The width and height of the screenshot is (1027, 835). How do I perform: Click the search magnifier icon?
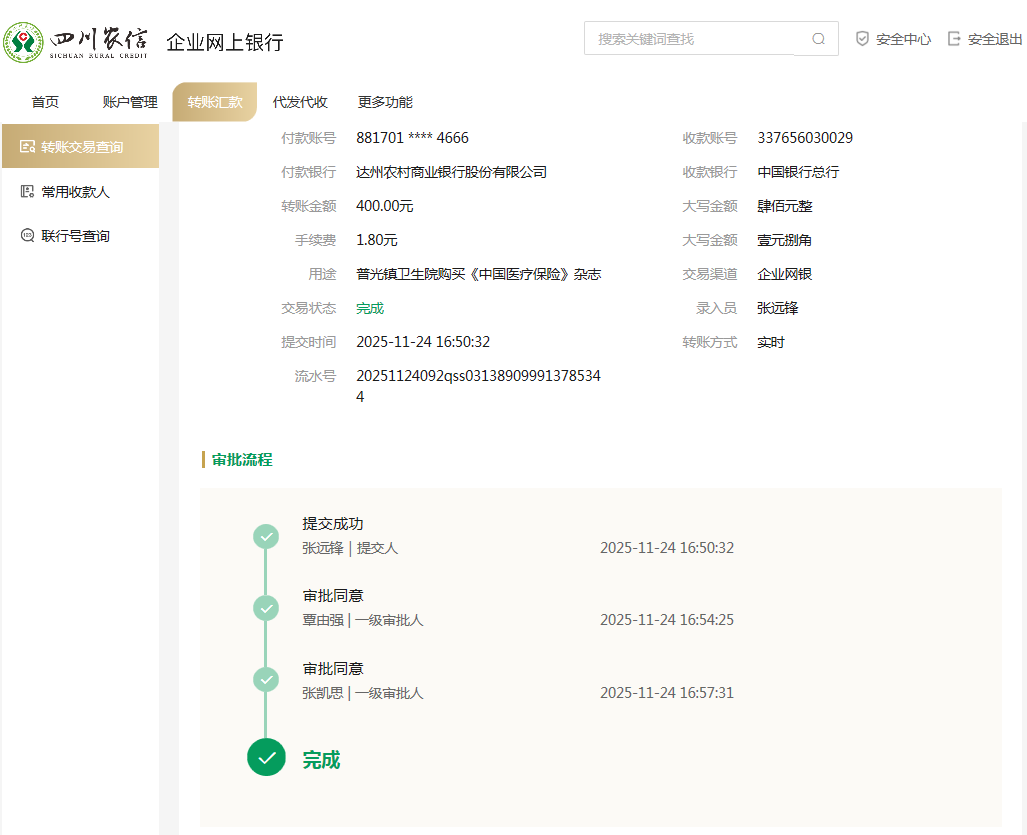(x=818, y=39)
